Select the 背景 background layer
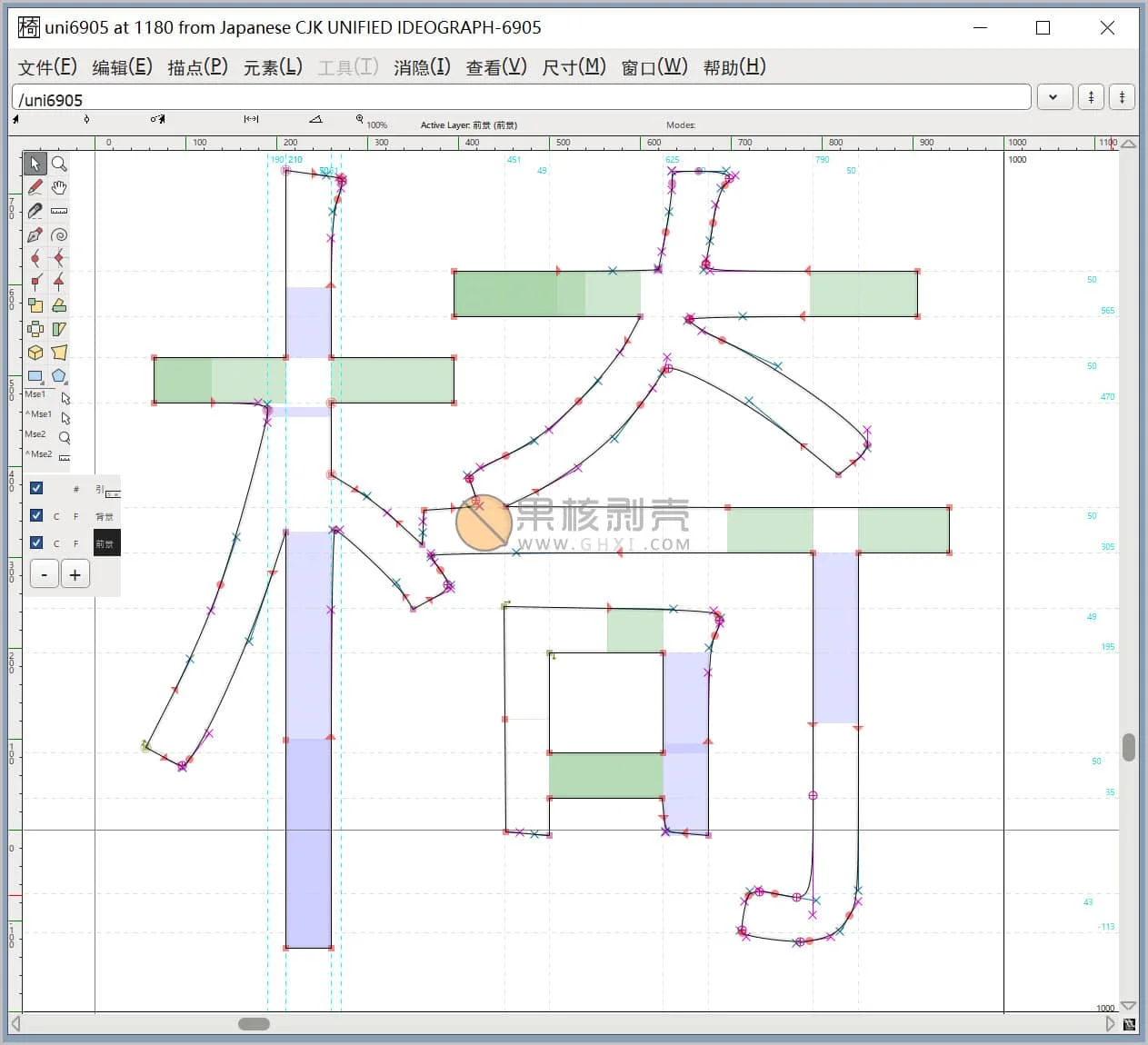The width and height of the screenshot is (1148, 1045). pos(105,516)
